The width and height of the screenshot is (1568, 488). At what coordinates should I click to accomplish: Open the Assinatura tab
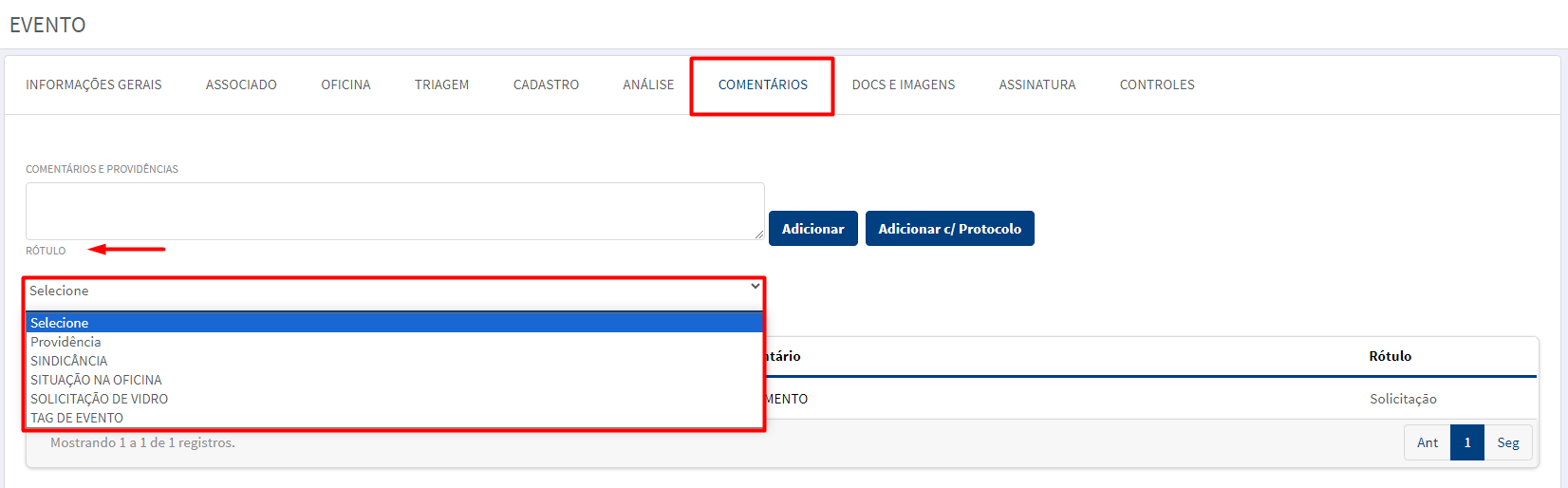tap(1037, 85)
